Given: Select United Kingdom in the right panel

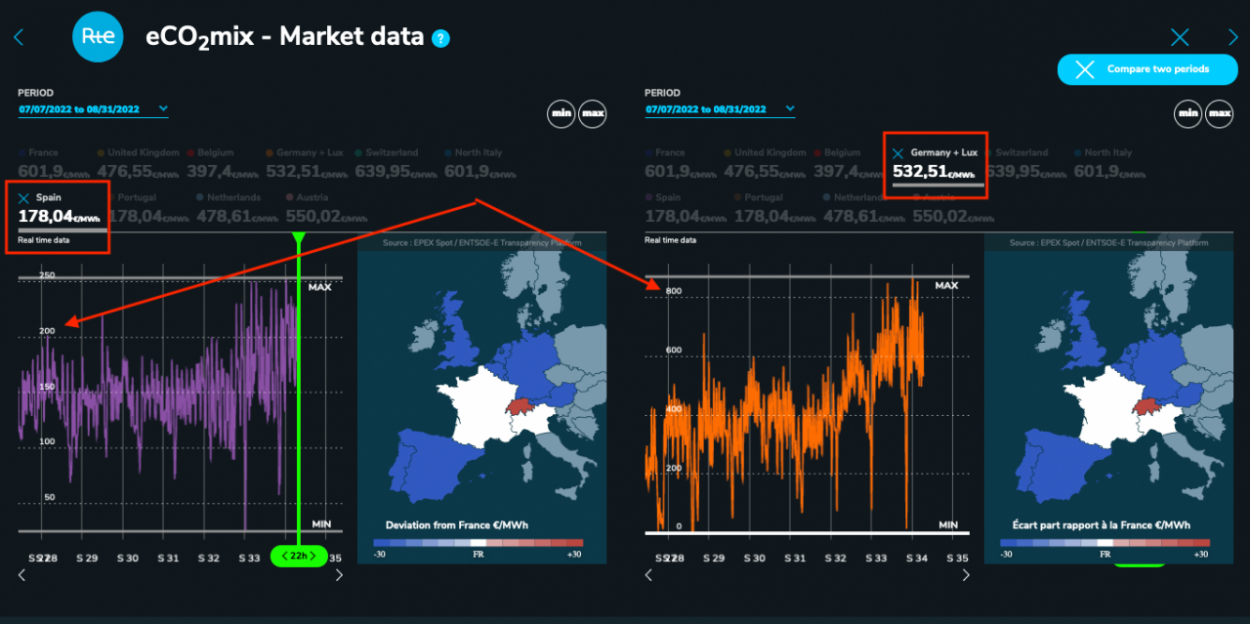Looking at the screenshot, I should pyautogui.click(x=769, y=153).
